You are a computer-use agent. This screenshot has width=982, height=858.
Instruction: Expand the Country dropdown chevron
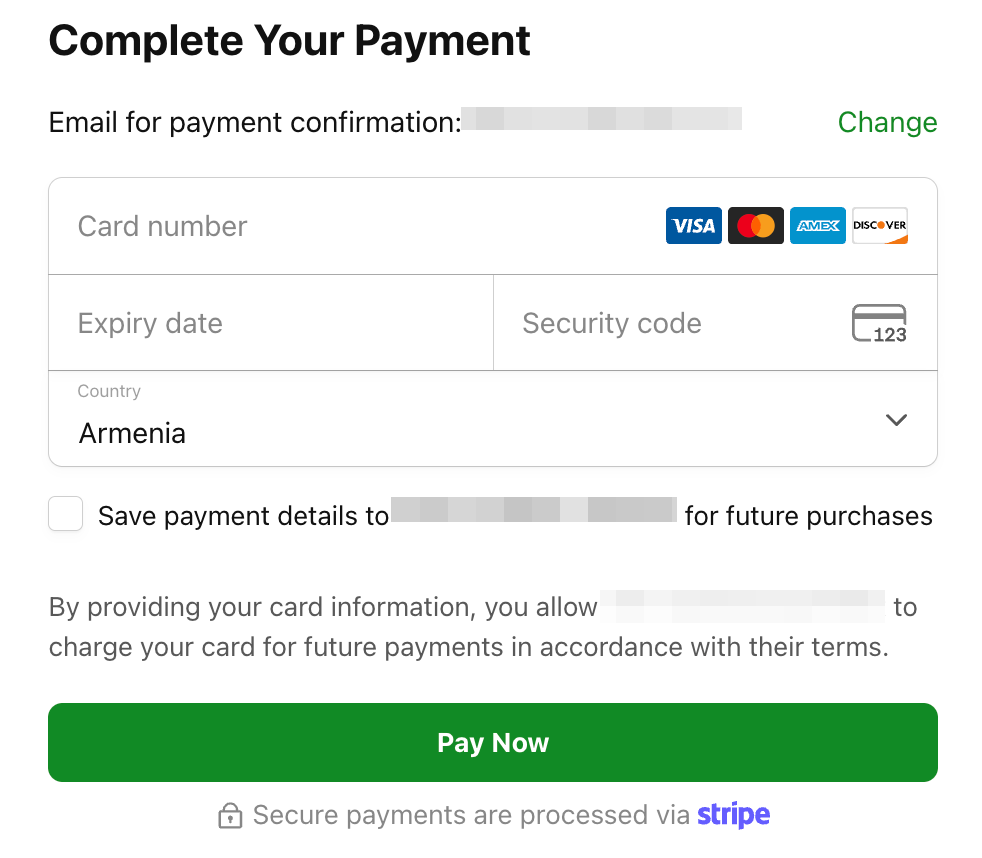click(x=896, y=420)
